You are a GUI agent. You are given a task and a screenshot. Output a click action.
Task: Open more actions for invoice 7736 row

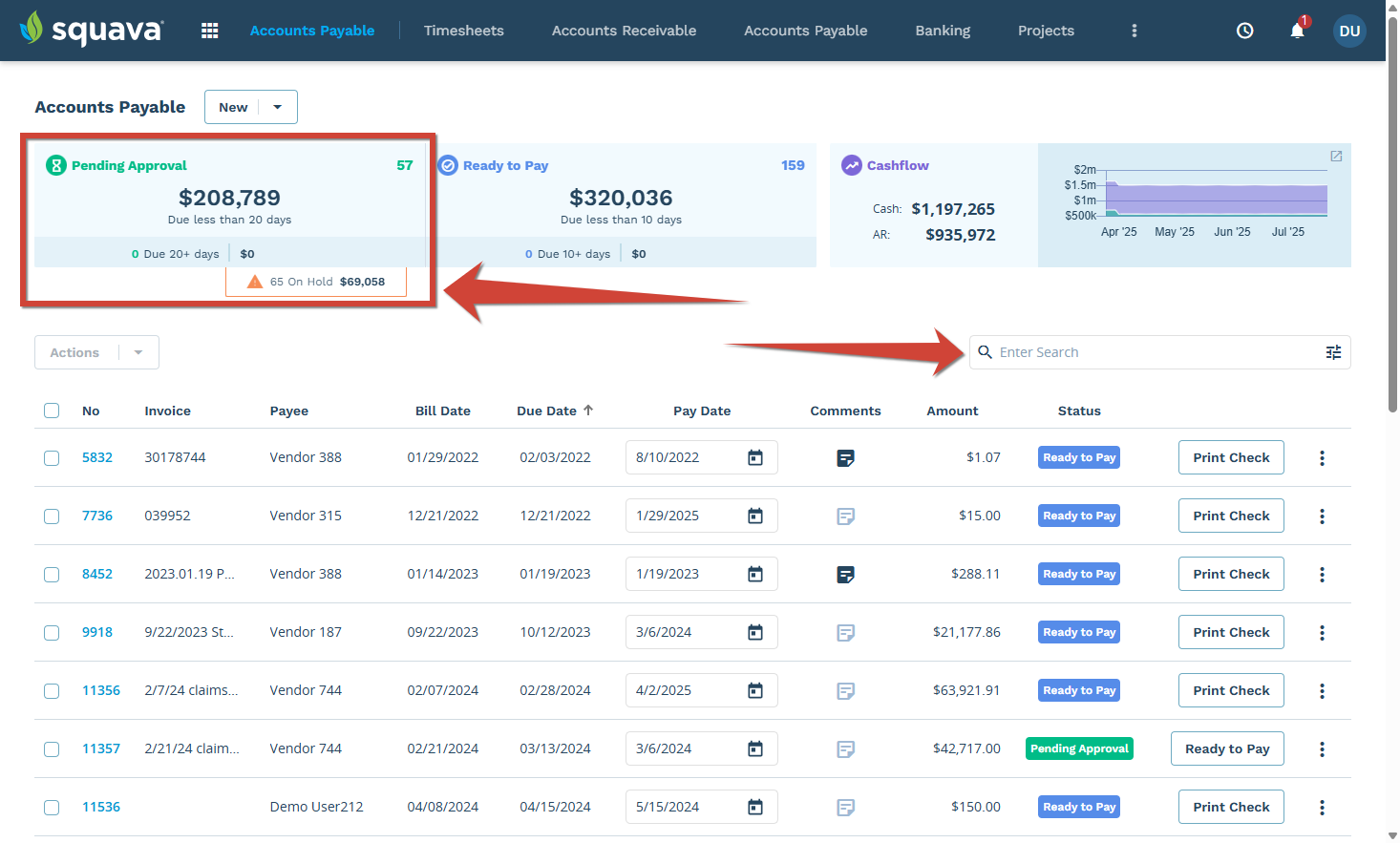1322,516
